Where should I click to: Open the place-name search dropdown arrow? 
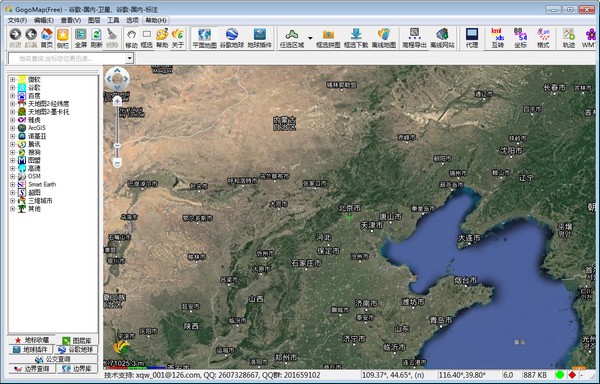pos(130,59)
